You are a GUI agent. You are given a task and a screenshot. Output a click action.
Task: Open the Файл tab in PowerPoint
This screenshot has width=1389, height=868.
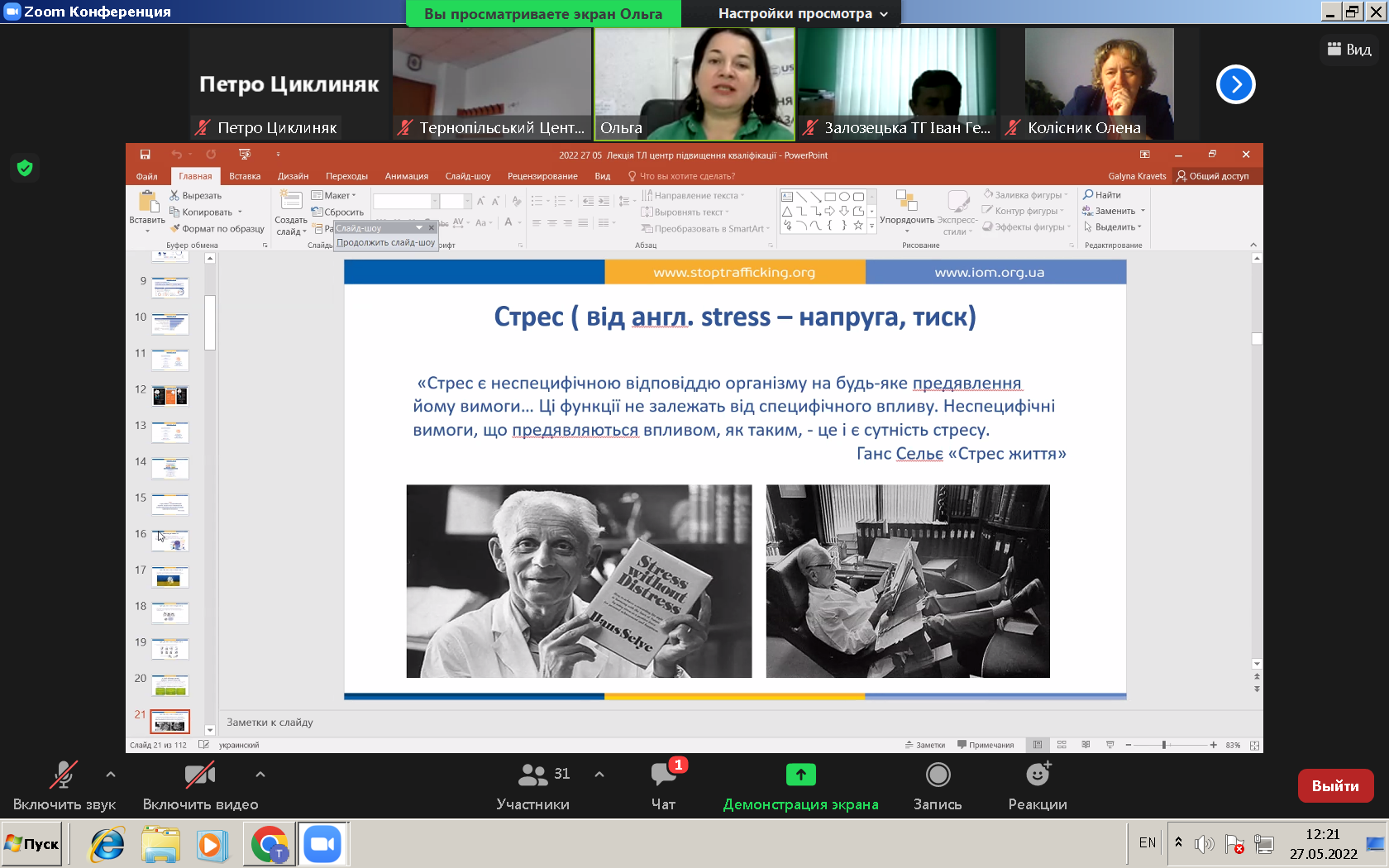pos(146,176)
